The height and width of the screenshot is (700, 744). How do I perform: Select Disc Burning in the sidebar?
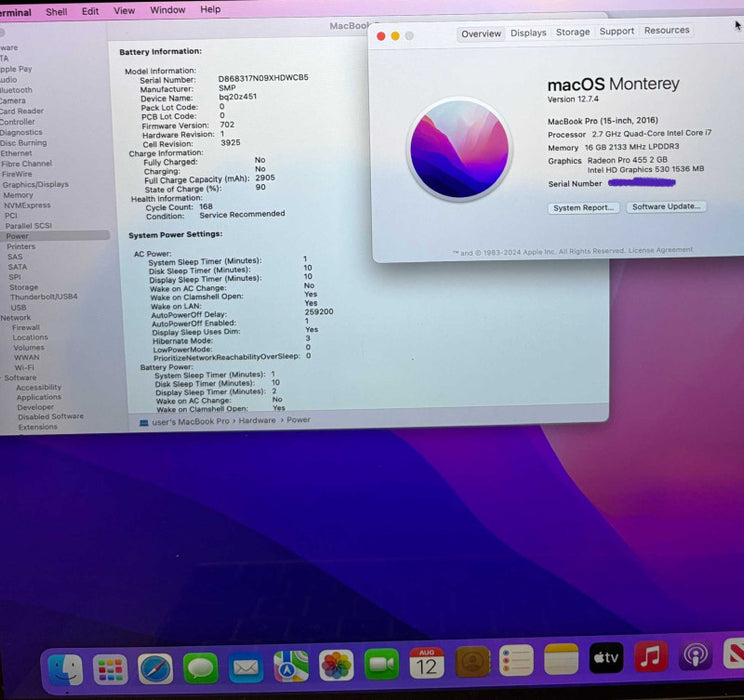coord(23,142)
